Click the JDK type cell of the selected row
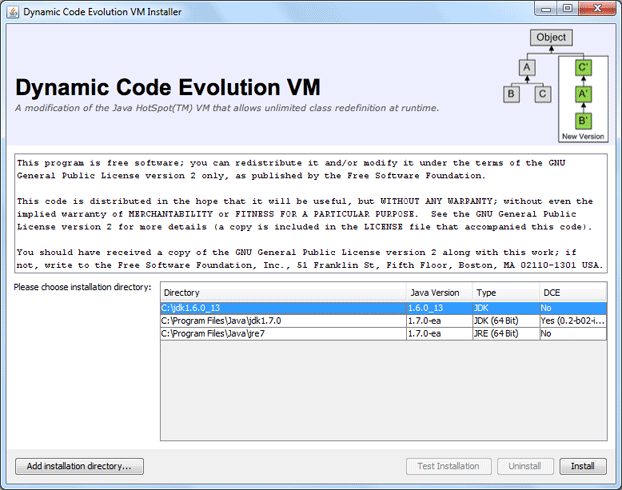This screenshot has height=490, width=622. (x=506, y=308)
